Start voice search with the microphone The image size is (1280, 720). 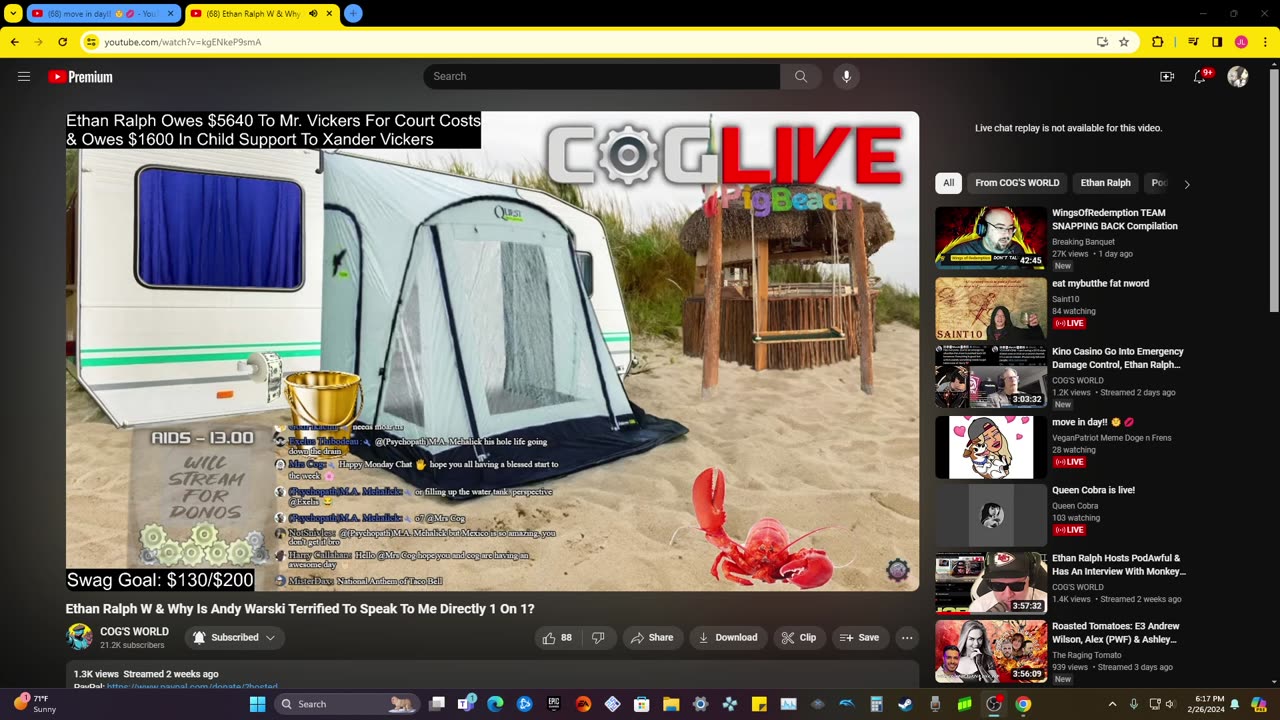click(846, 77)
